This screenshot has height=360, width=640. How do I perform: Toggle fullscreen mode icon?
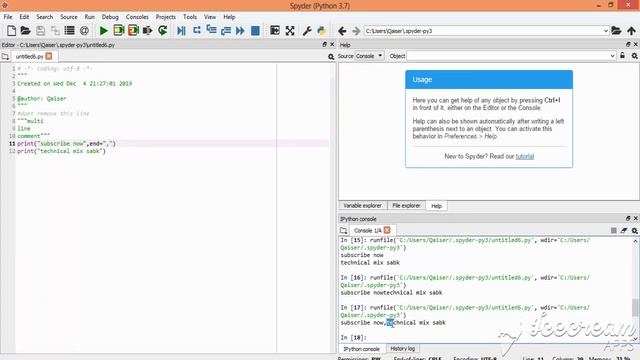(x=290, y=31)
